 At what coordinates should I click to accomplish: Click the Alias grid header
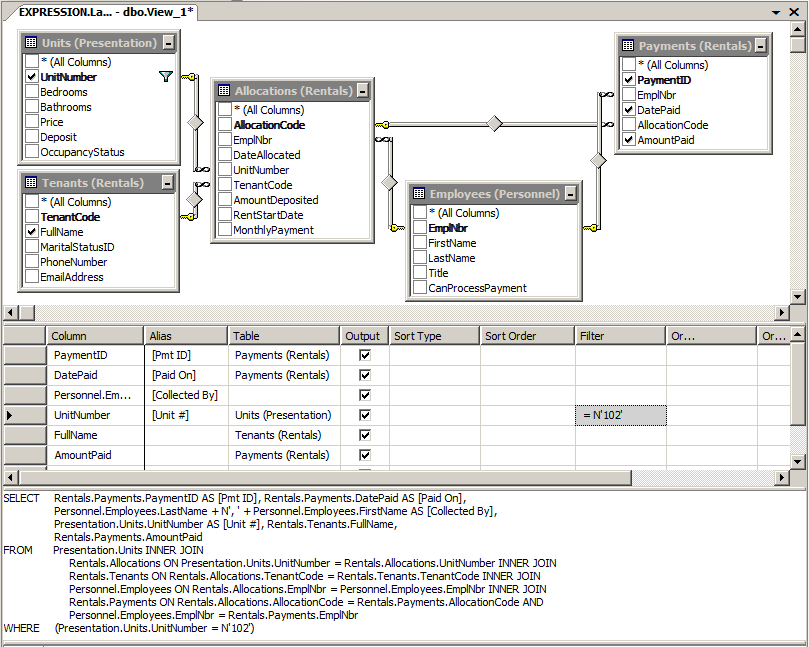(x=186, y=336)
